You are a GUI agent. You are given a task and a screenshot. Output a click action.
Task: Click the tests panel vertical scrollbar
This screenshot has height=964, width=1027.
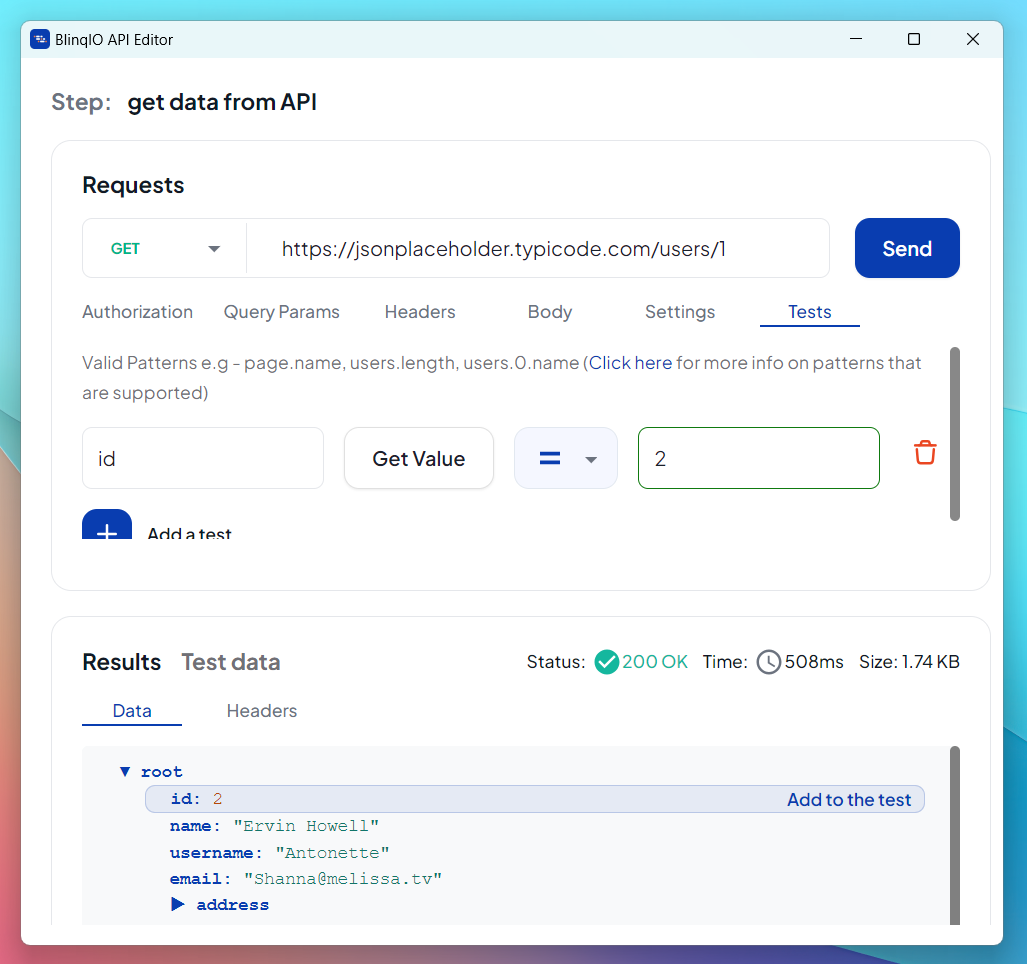click(955, 434)
